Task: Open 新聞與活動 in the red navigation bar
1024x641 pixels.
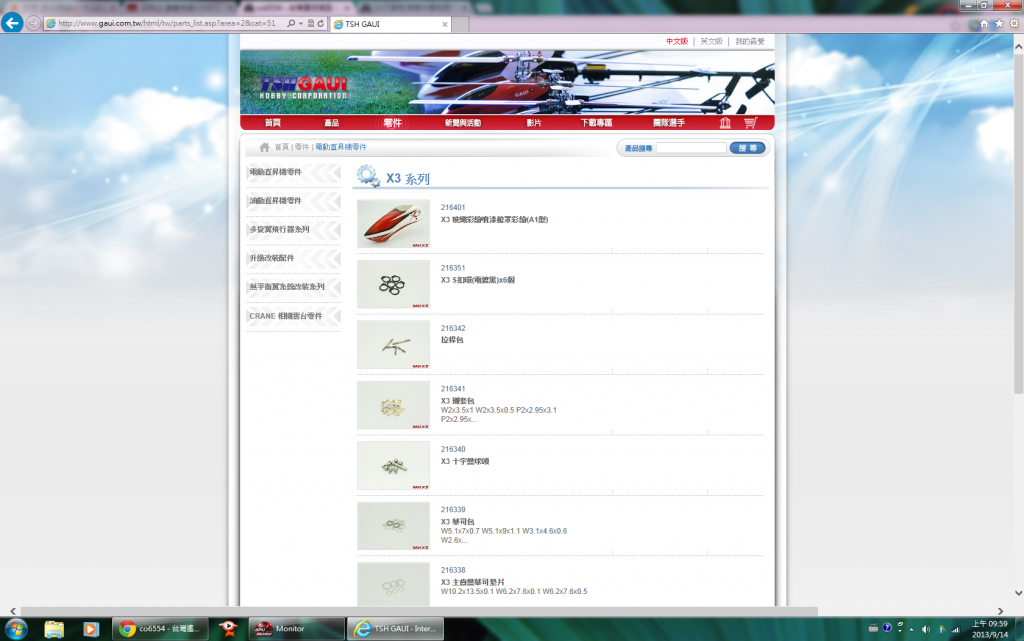Action: [463, 123]
